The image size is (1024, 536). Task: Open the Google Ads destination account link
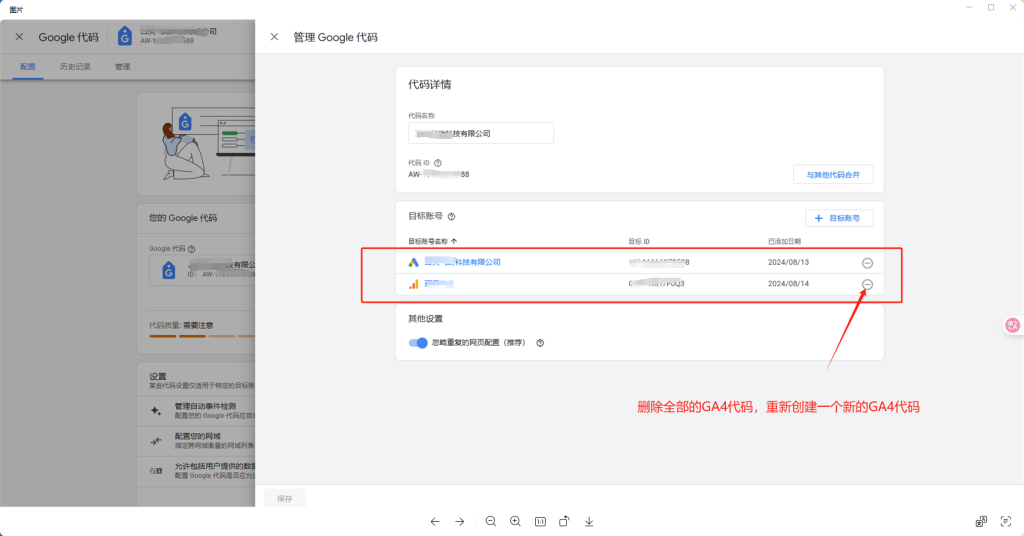pyautogui.click(x=462, y=262)
